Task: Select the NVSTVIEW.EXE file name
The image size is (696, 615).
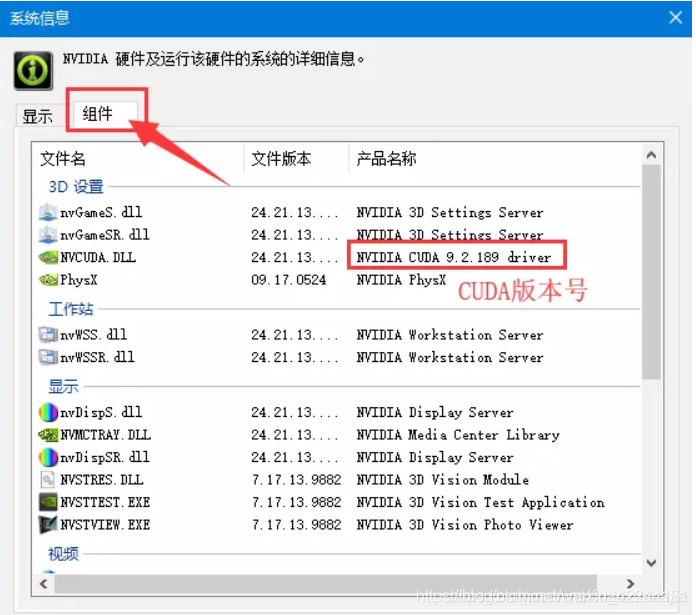Action: (105, 524)
